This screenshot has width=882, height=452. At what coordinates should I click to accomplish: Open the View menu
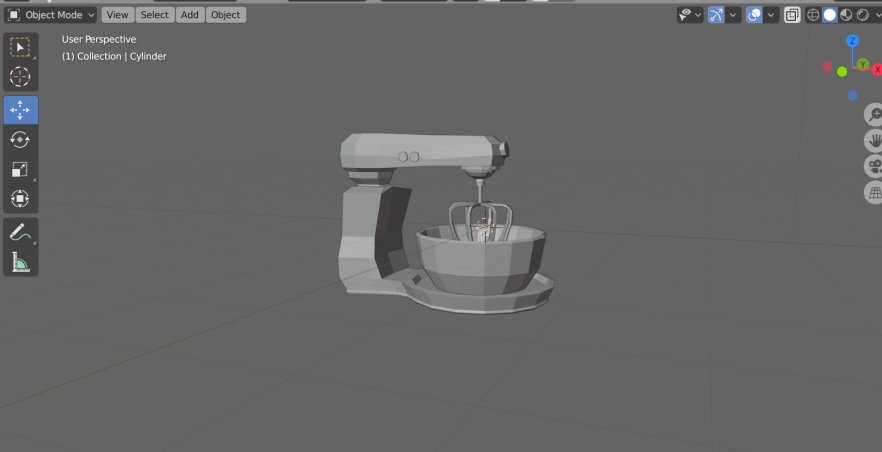[x=118, y=15]
